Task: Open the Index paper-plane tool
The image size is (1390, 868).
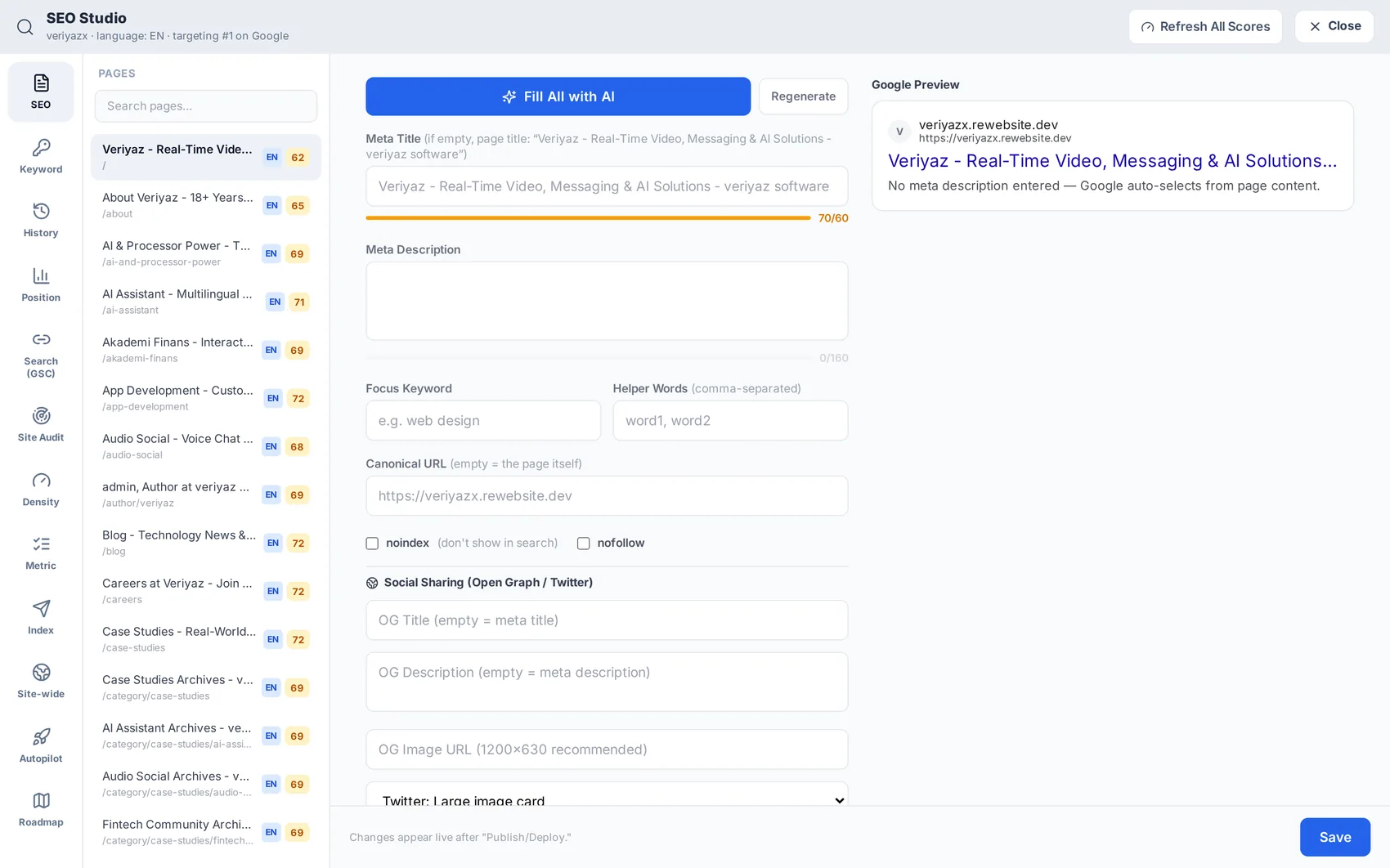Action: coord(41,617)
